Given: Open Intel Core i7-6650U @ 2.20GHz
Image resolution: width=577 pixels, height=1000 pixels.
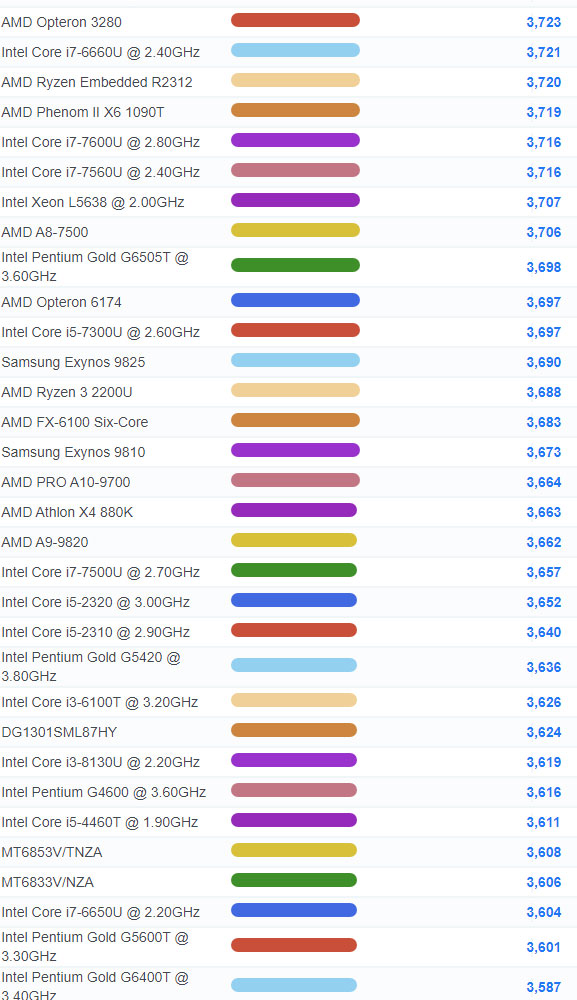Looking at the screenshot, I should pos(101,912).
